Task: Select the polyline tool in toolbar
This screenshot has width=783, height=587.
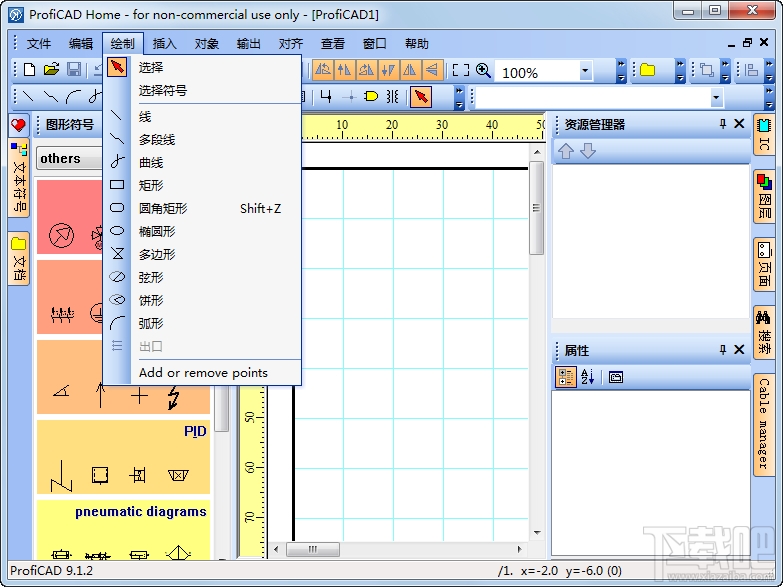Action: click(x=51, y=96)
